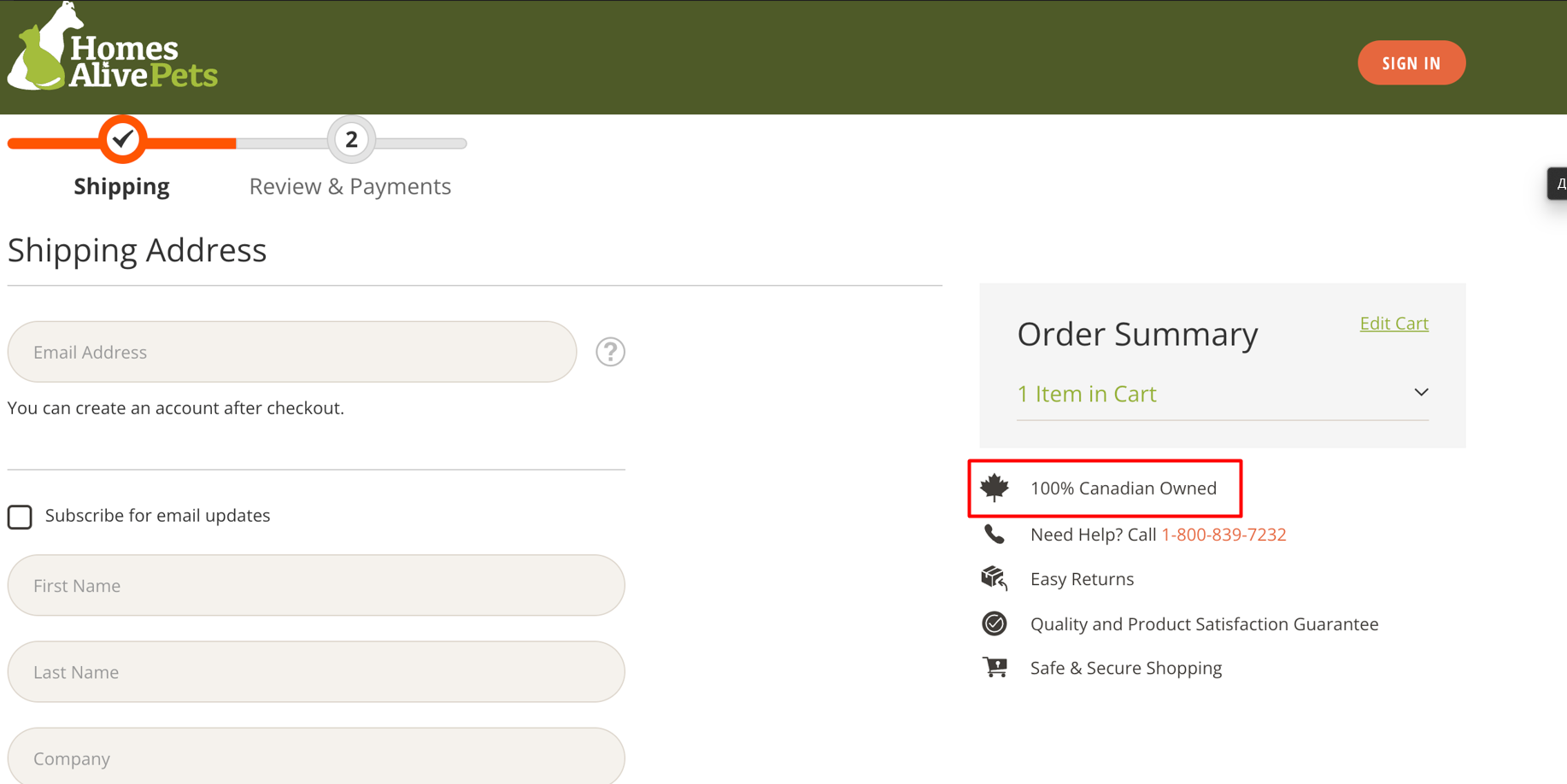Screen dimensions: 1567x784
Task: Open the Edit Cart link
Action: (x=1394, y=323)
